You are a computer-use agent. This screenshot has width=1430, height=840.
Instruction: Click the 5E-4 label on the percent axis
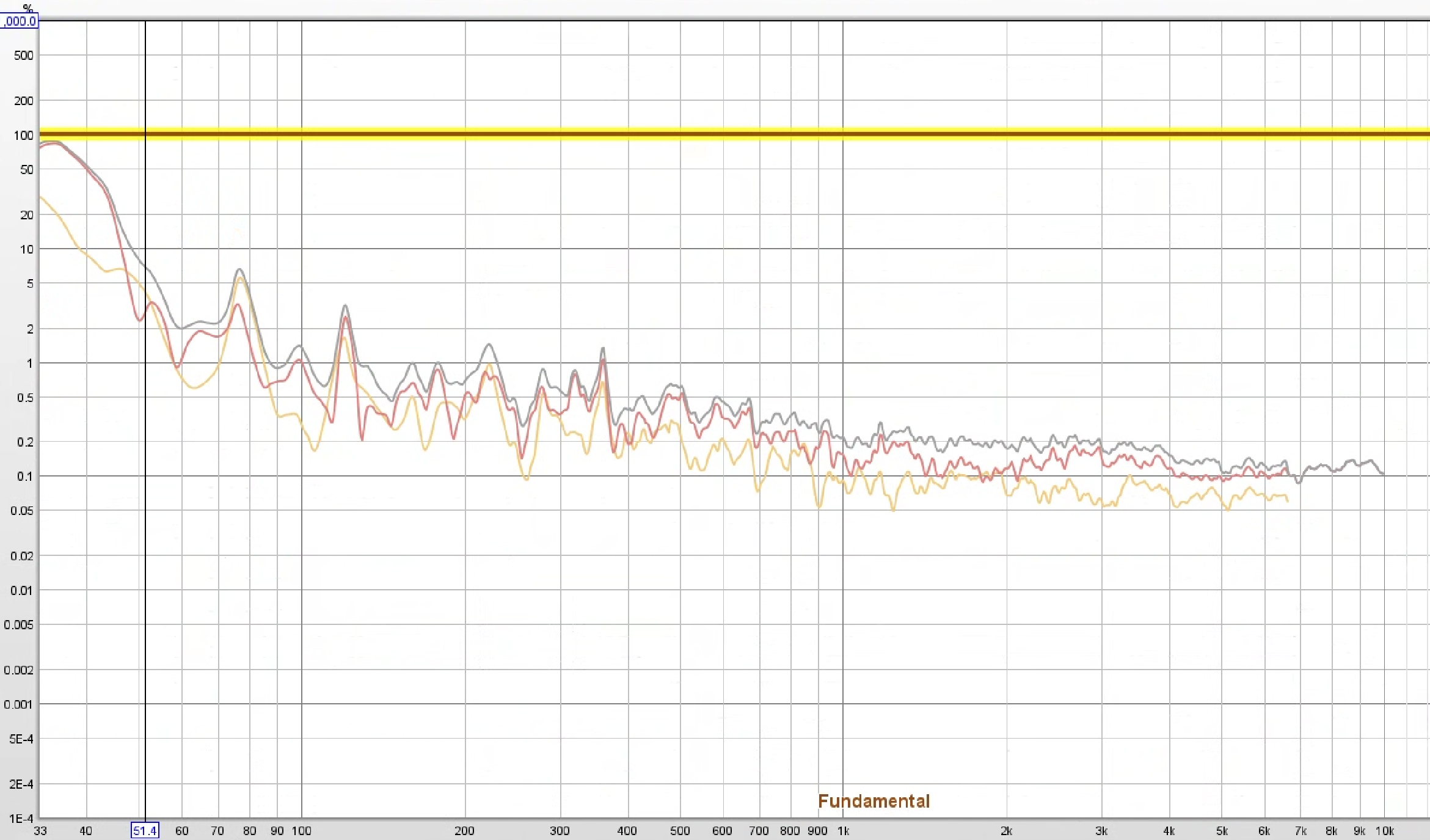pos(21,739)
